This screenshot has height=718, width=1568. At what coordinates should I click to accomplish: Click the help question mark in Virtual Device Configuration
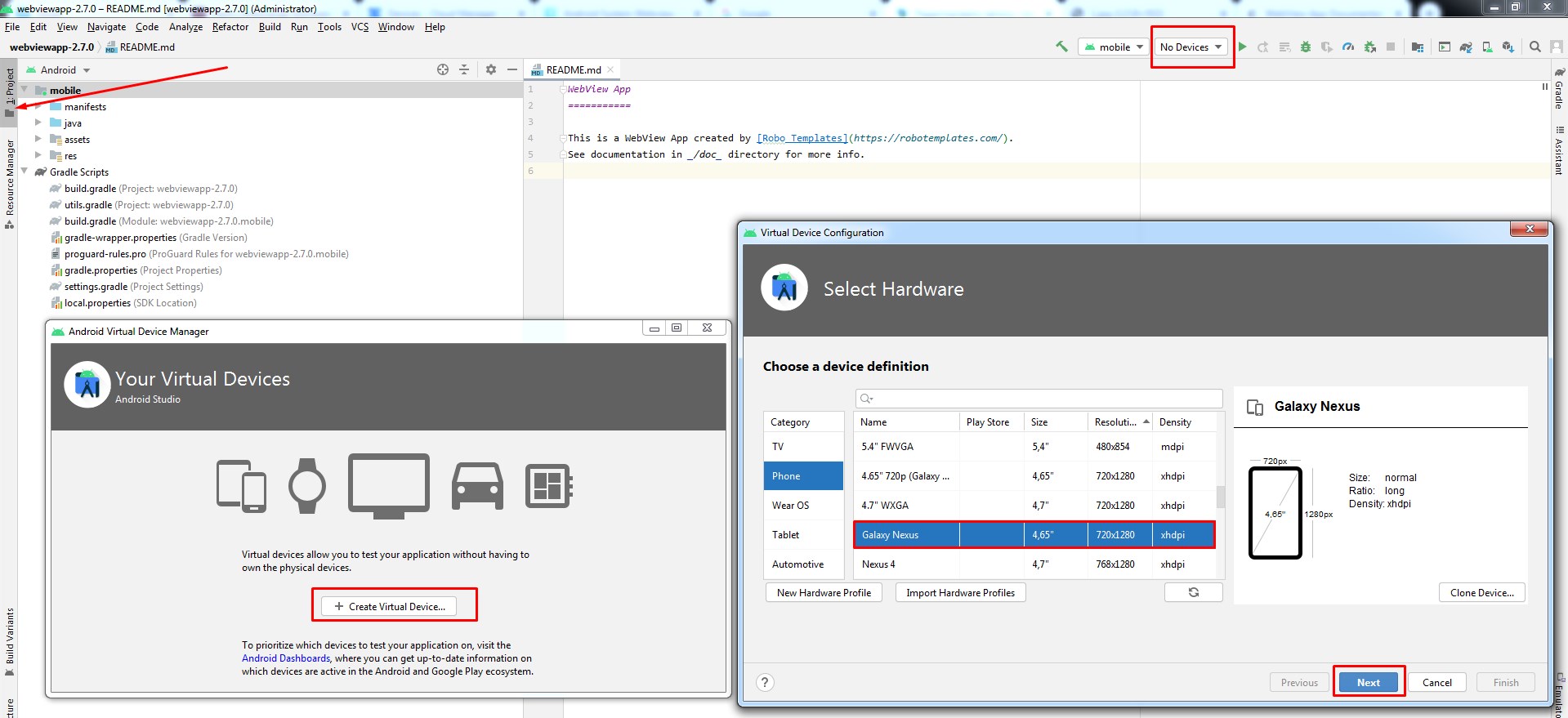click(765, 683)
